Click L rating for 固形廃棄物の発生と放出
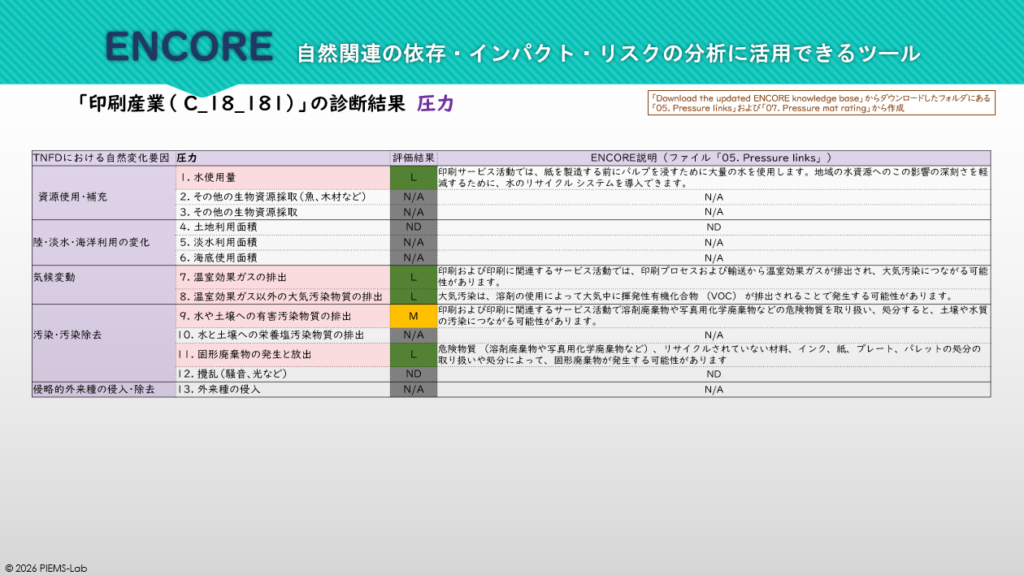 coord(412,354)
